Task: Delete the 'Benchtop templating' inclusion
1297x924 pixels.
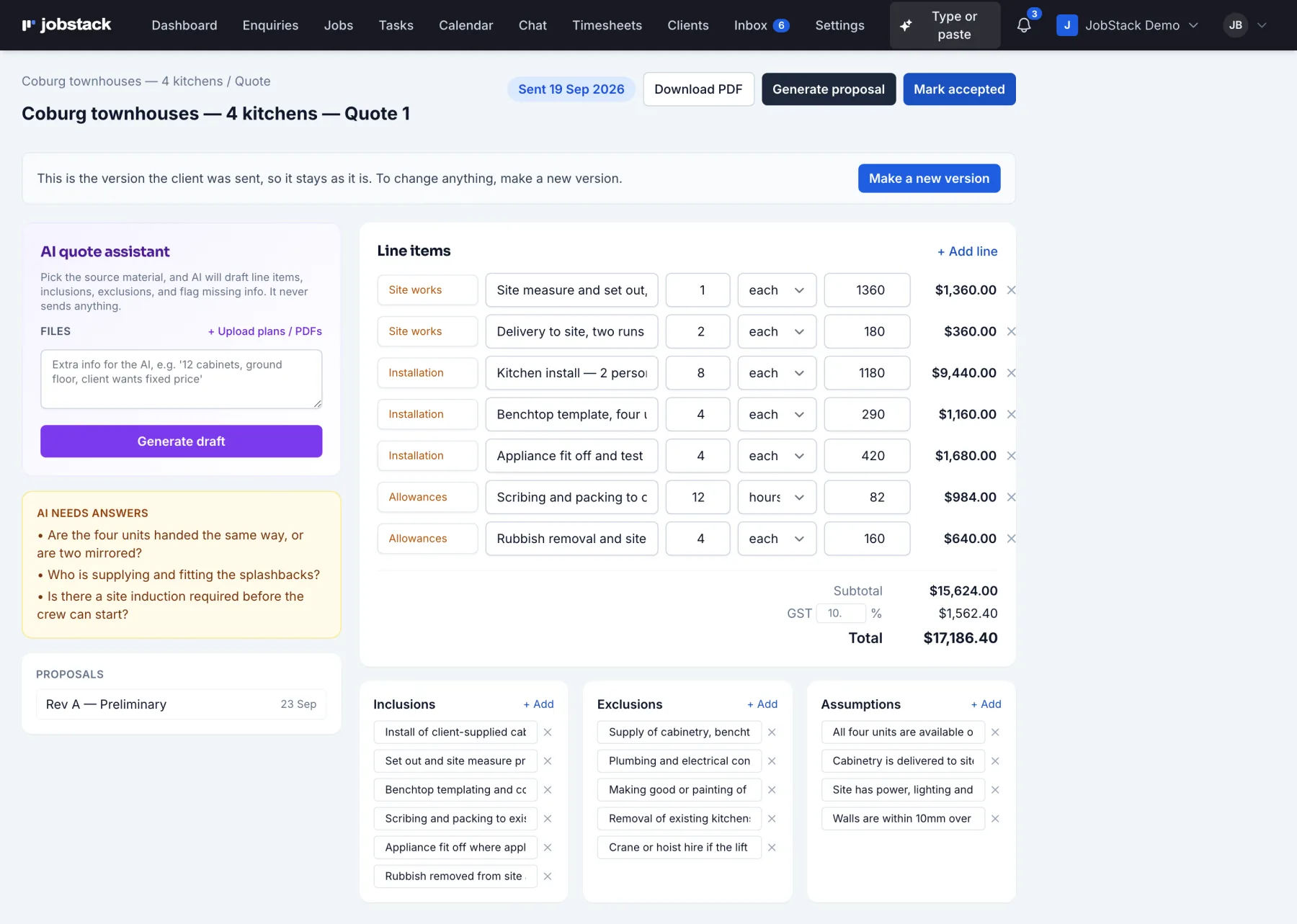Action: 548,790
